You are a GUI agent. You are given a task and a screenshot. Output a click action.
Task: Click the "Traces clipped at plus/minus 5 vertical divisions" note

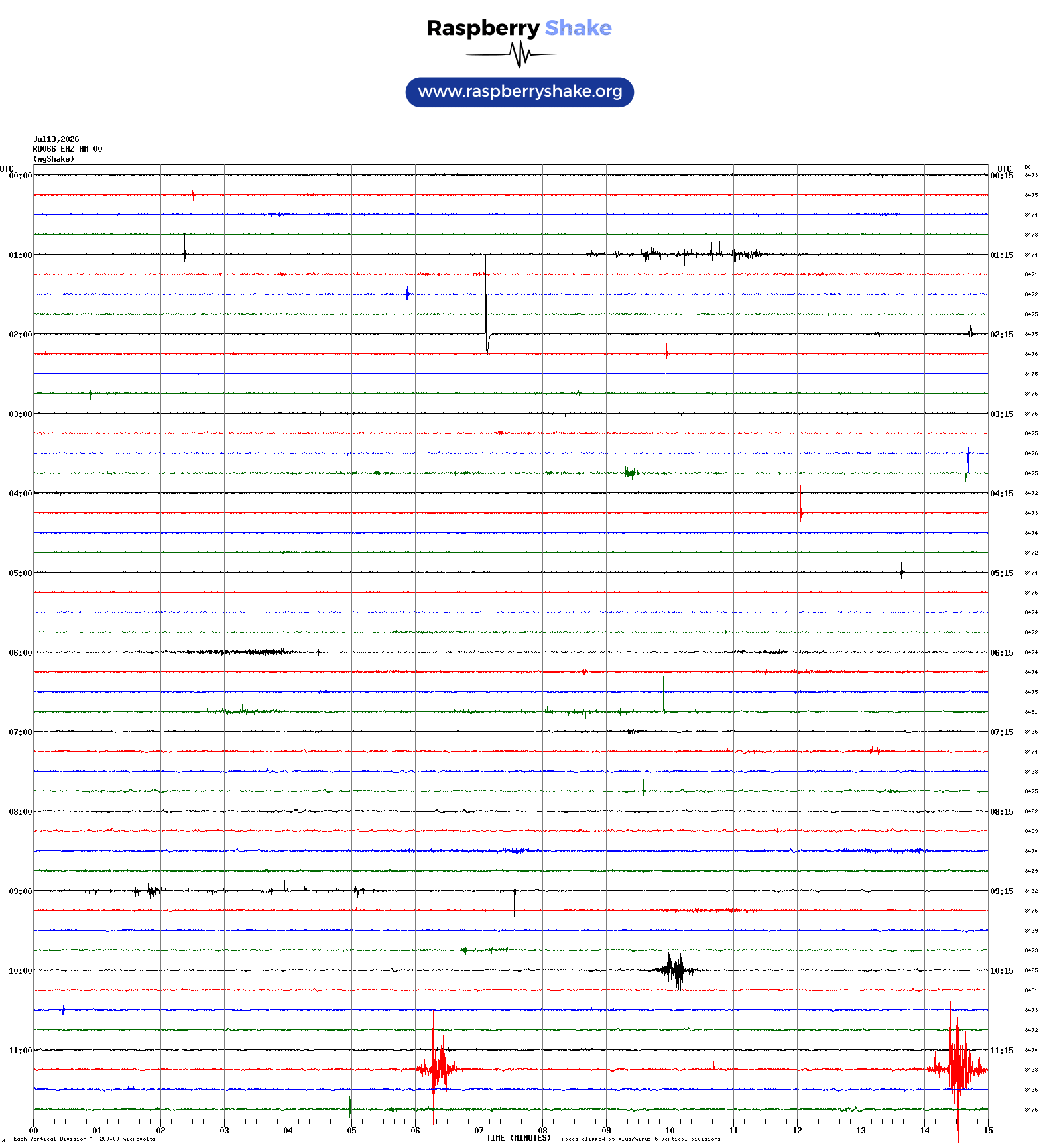[x=639, y=1139]
